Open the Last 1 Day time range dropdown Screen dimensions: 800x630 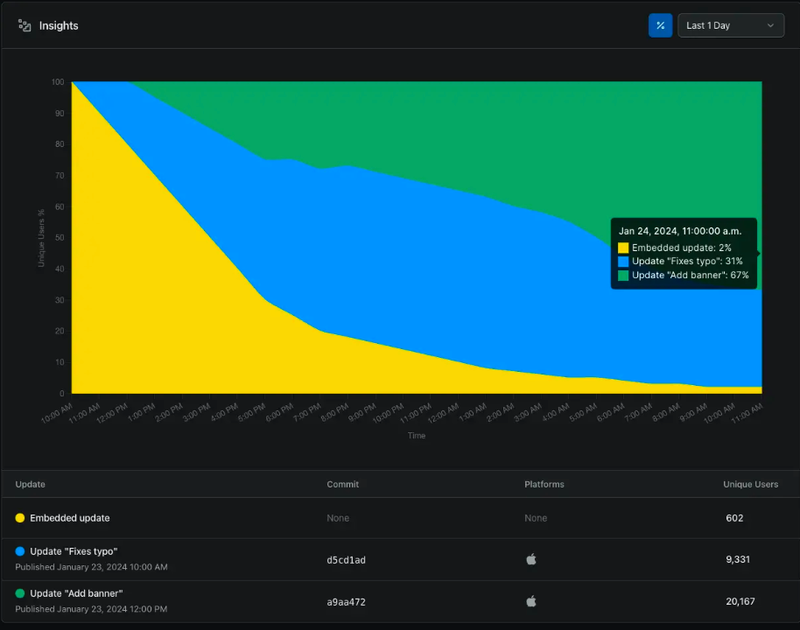click(x=731, y=25)
